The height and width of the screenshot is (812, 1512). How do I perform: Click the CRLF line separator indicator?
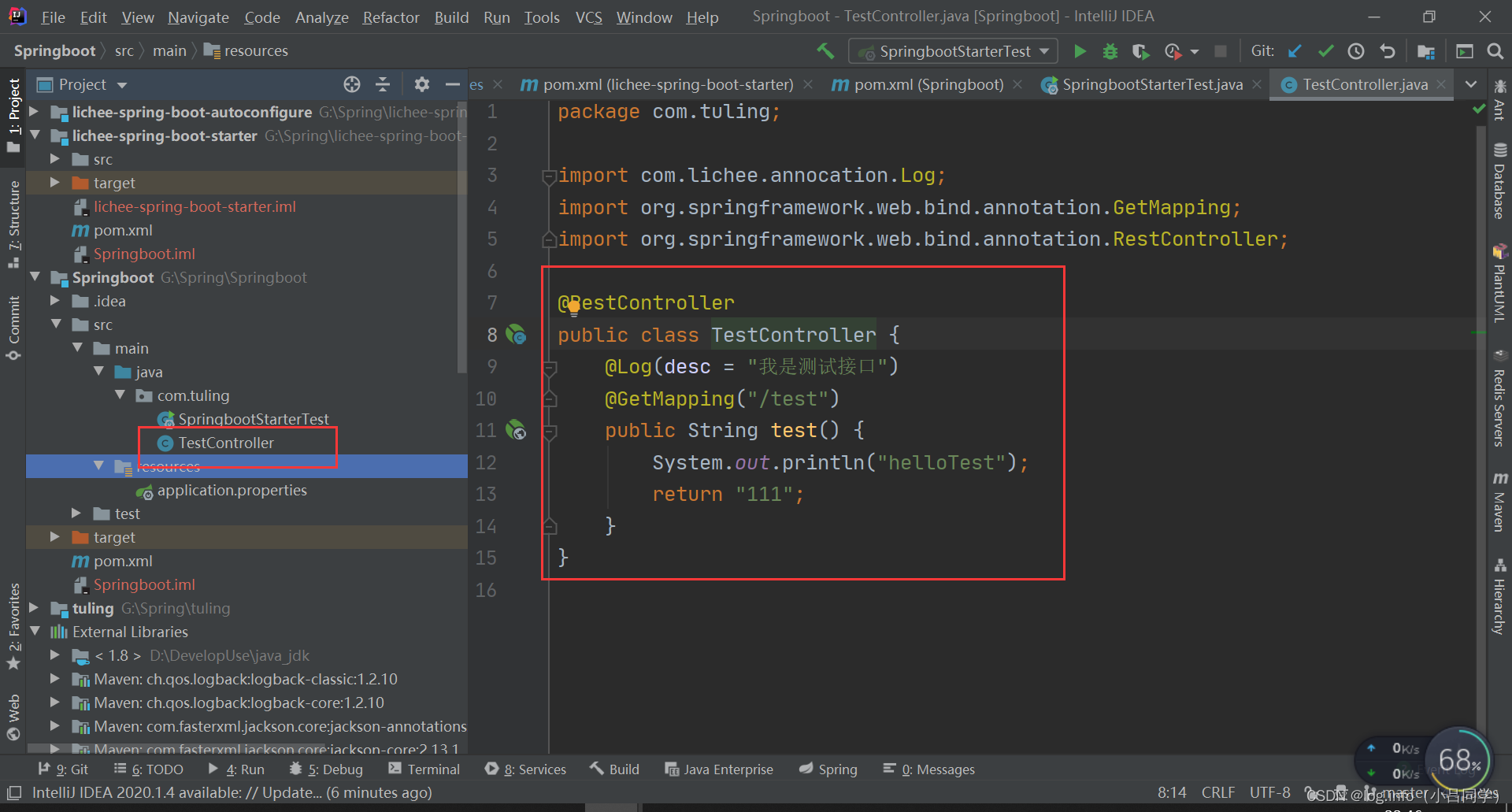[1217, 793]
